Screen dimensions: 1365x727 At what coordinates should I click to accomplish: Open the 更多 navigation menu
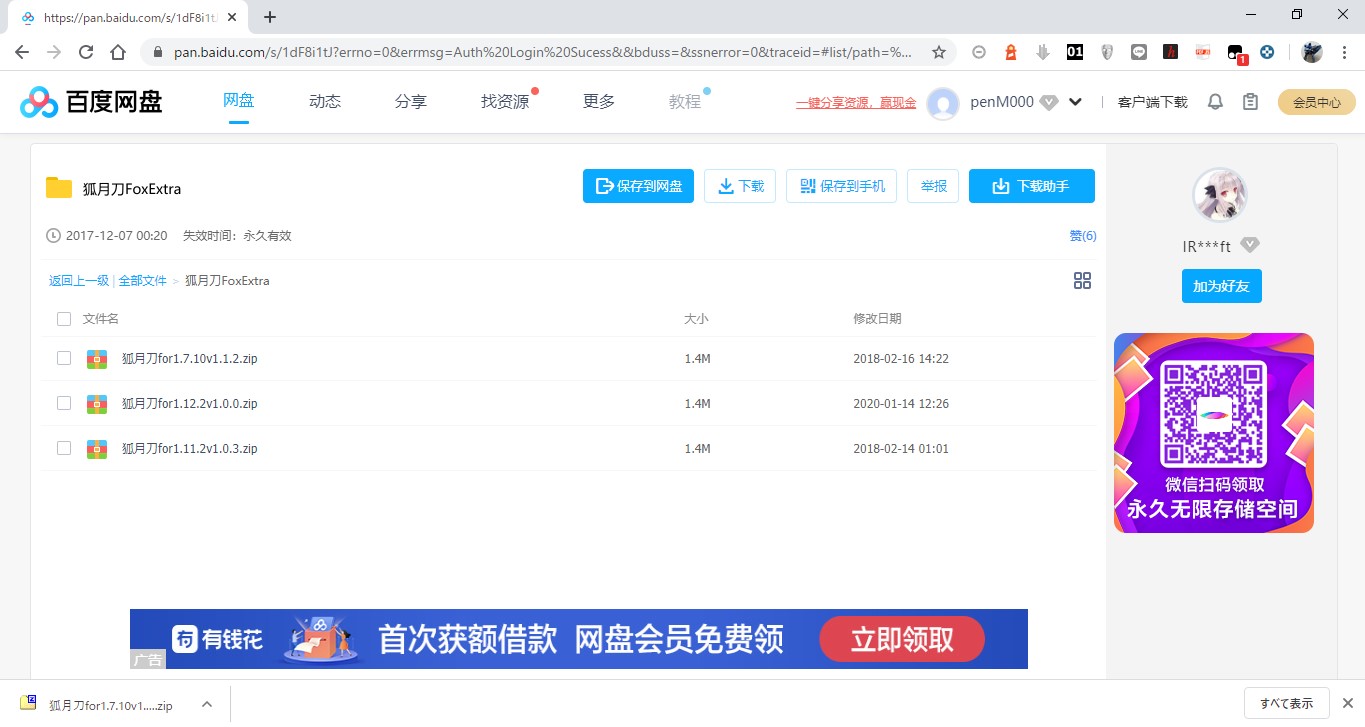[x=599, y=101]
